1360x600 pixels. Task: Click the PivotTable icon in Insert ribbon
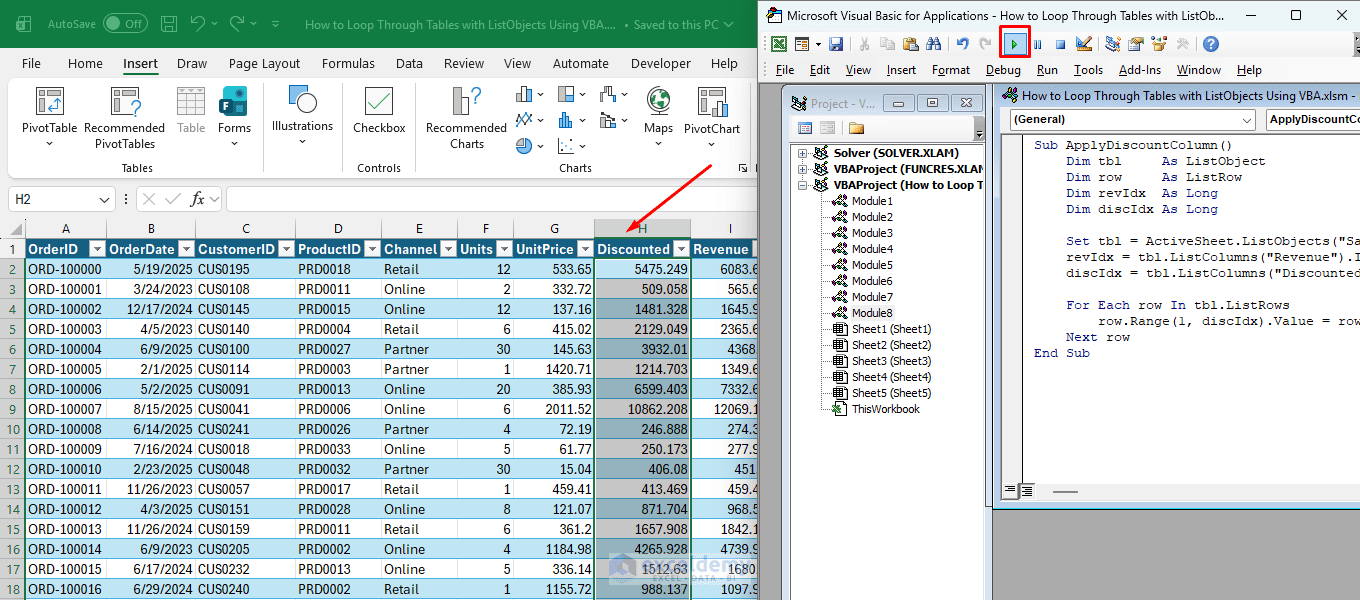[50, 116]
